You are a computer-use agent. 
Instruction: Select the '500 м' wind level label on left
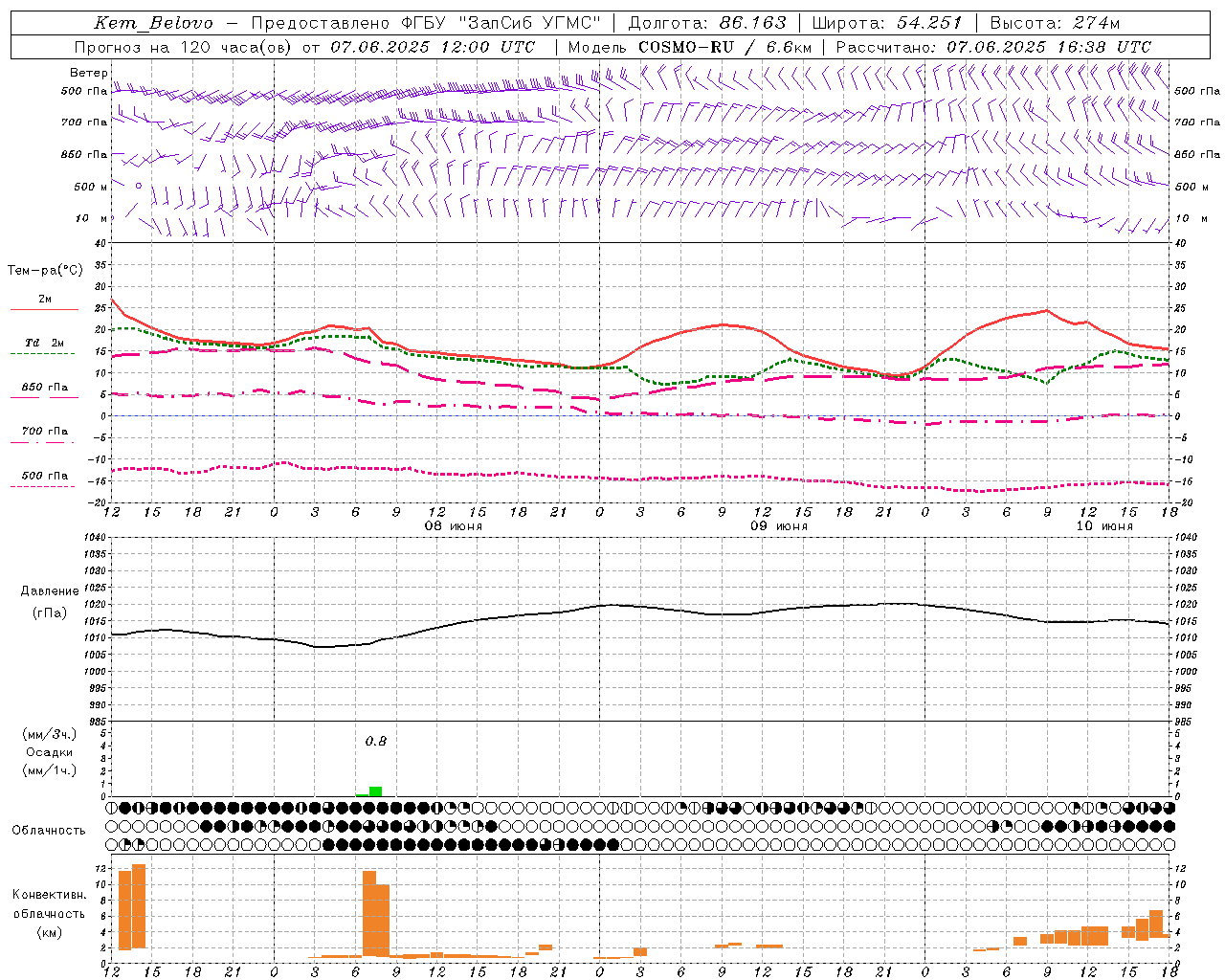pyautogui.click(x=91, y=187)
